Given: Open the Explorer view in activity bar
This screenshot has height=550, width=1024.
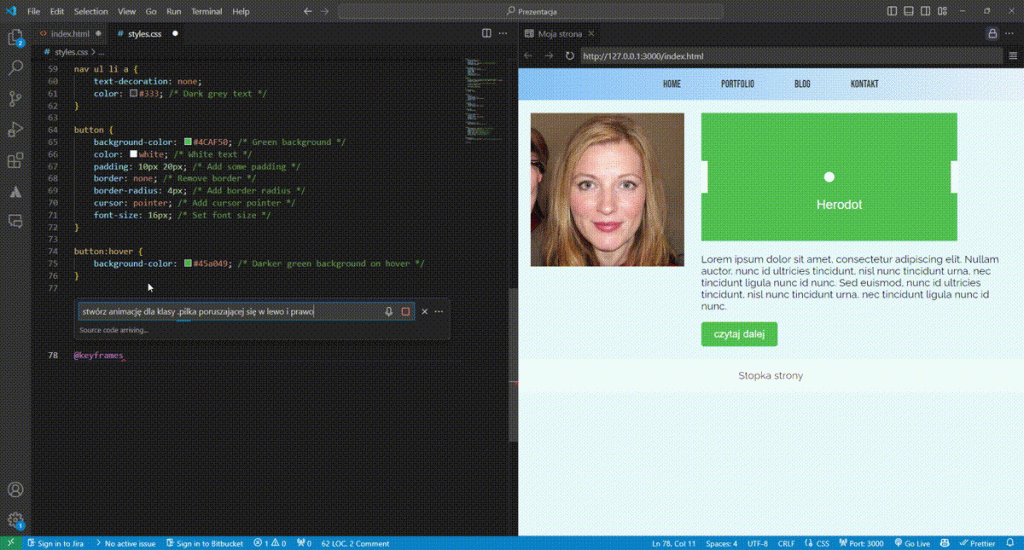Looking at the screenshot, I should (15, 38).
